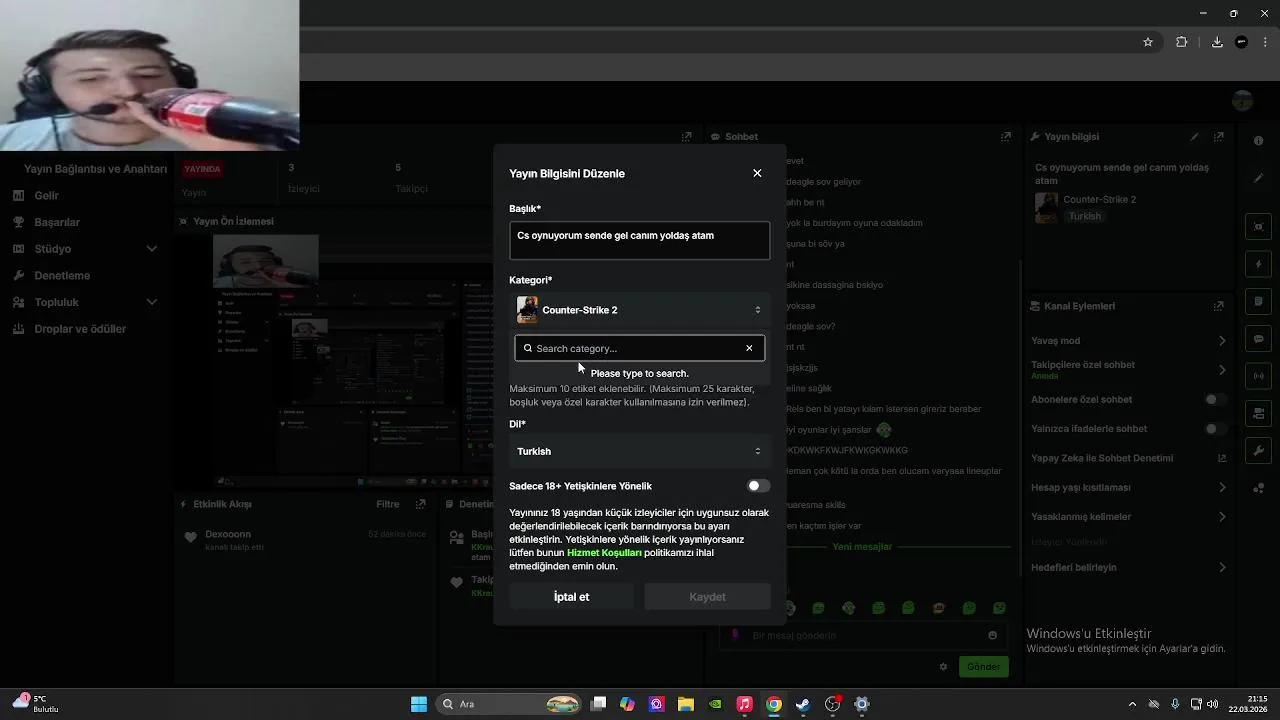Screen dimensions: 1280x720
Task: Toggle Abonelere özel sohbet switch
Action: click(x=1215, y=400)
